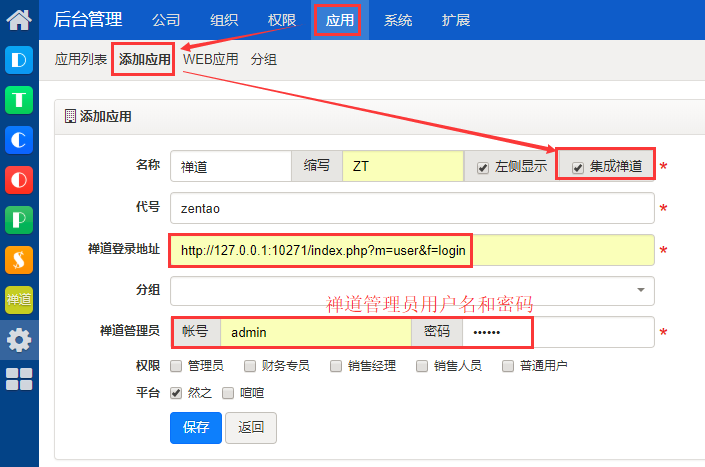Open the 应用 menu
The width and height of the screenshot is (705, 467).
click(x=340, y=20)
